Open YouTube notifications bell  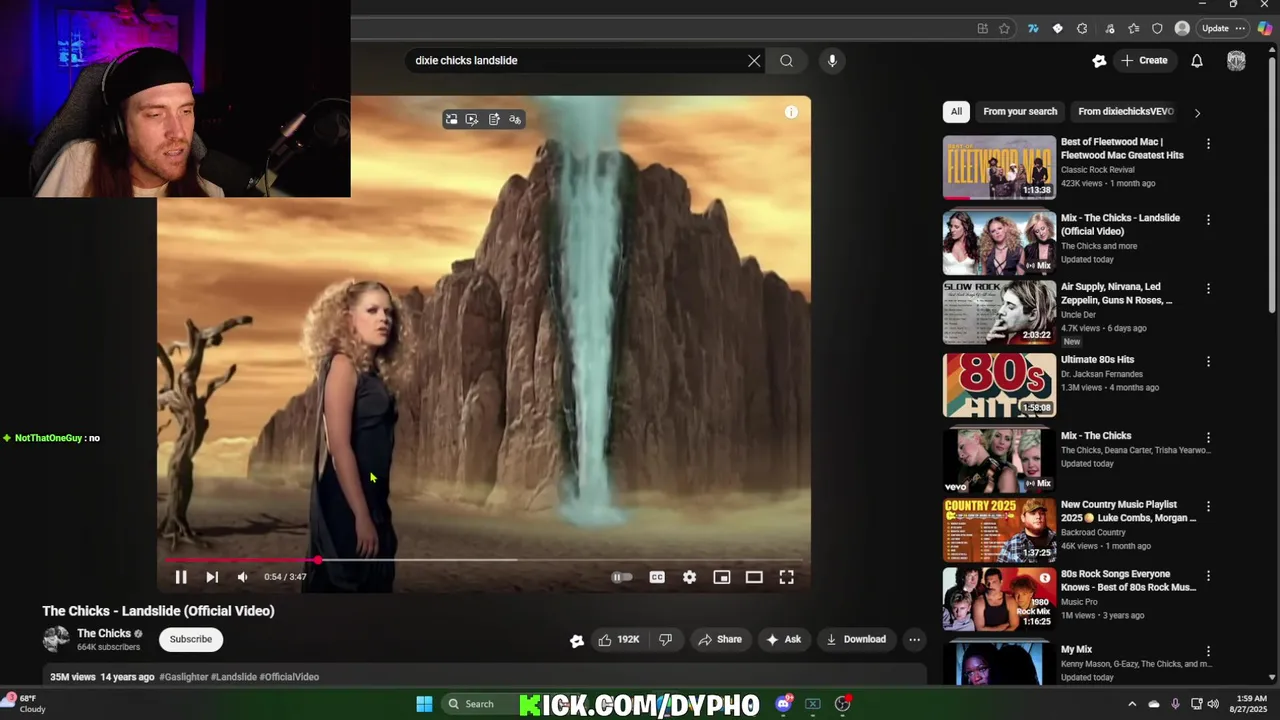pos(1197,61)
